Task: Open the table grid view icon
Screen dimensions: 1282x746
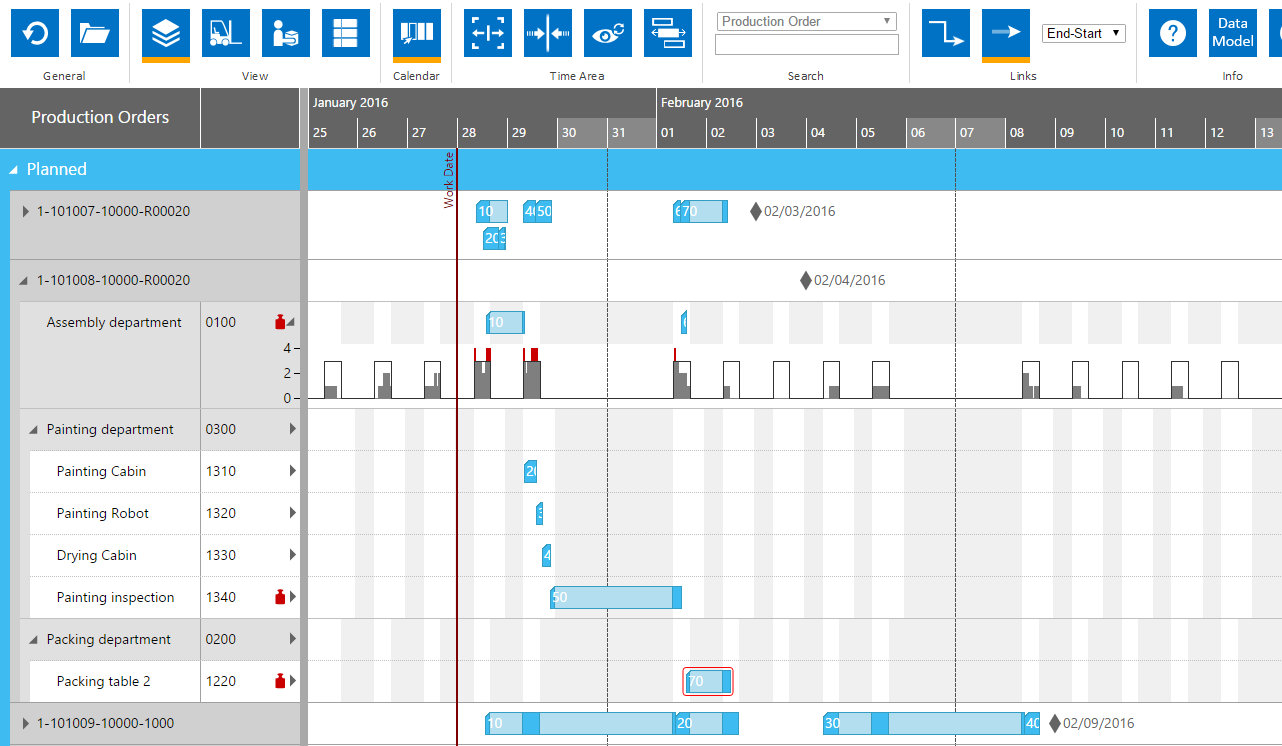Action: [345, 33]
